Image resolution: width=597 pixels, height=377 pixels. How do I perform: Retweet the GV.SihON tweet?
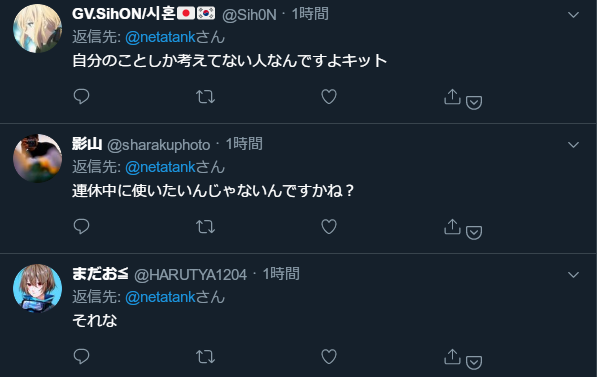[205, 97]
